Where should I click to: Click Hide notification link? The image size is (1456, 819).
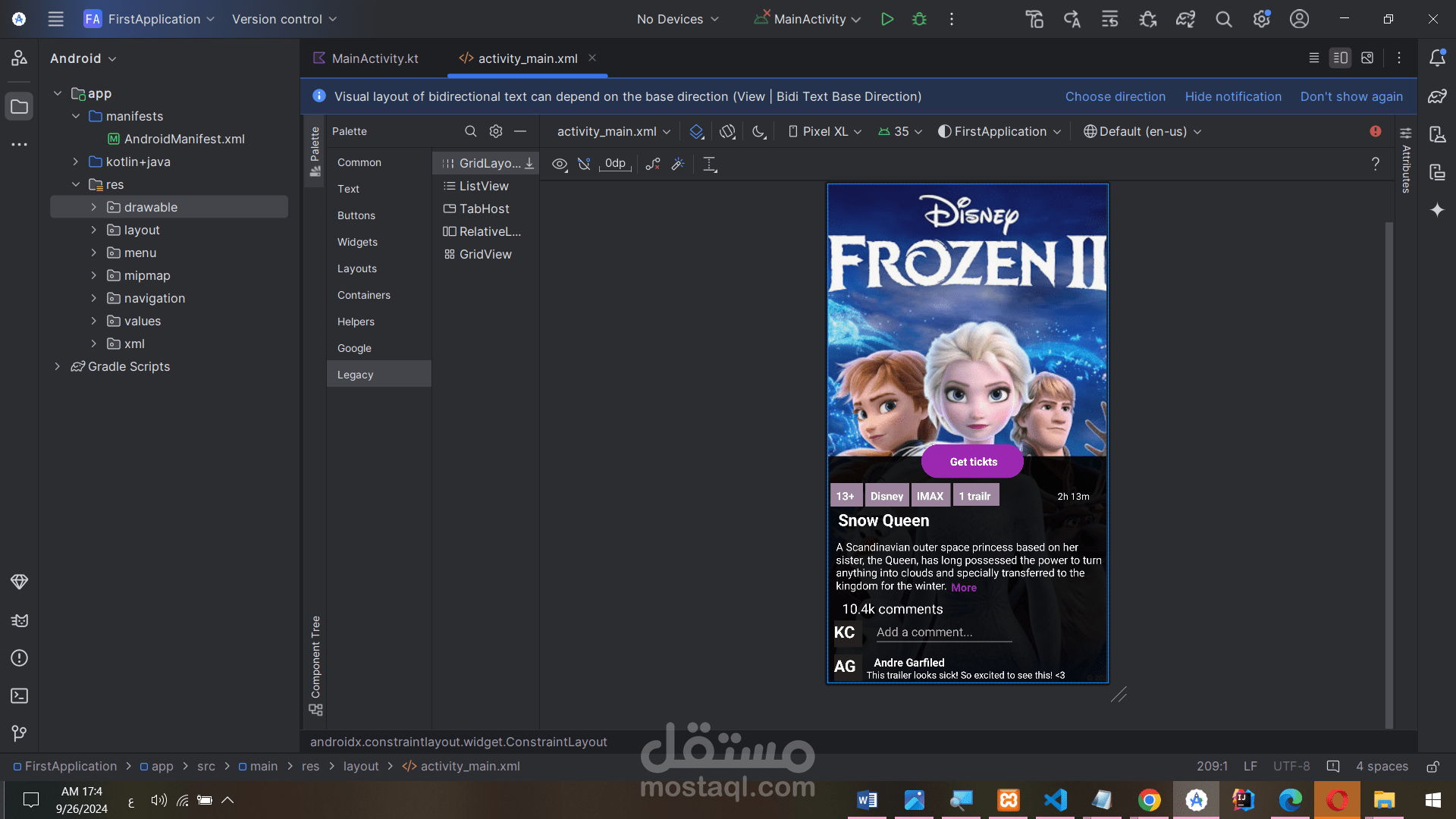(x=1233, y=96)
